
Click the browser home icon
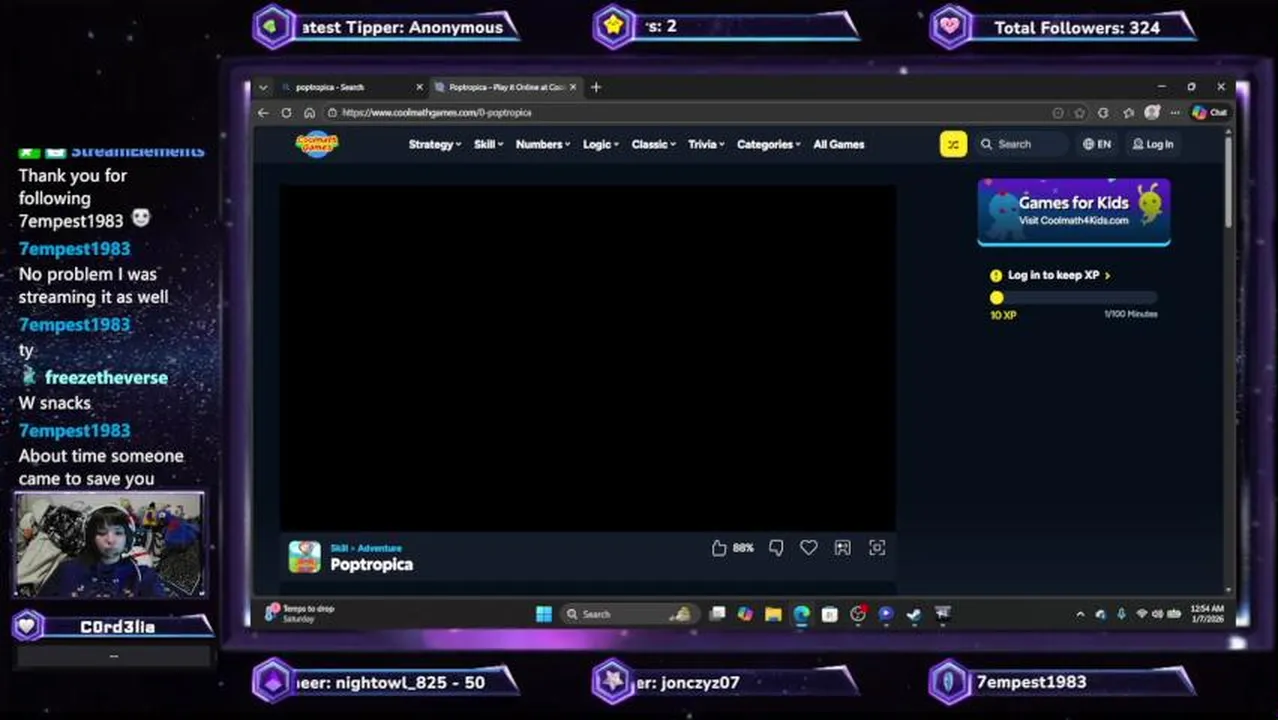[309, 113]
